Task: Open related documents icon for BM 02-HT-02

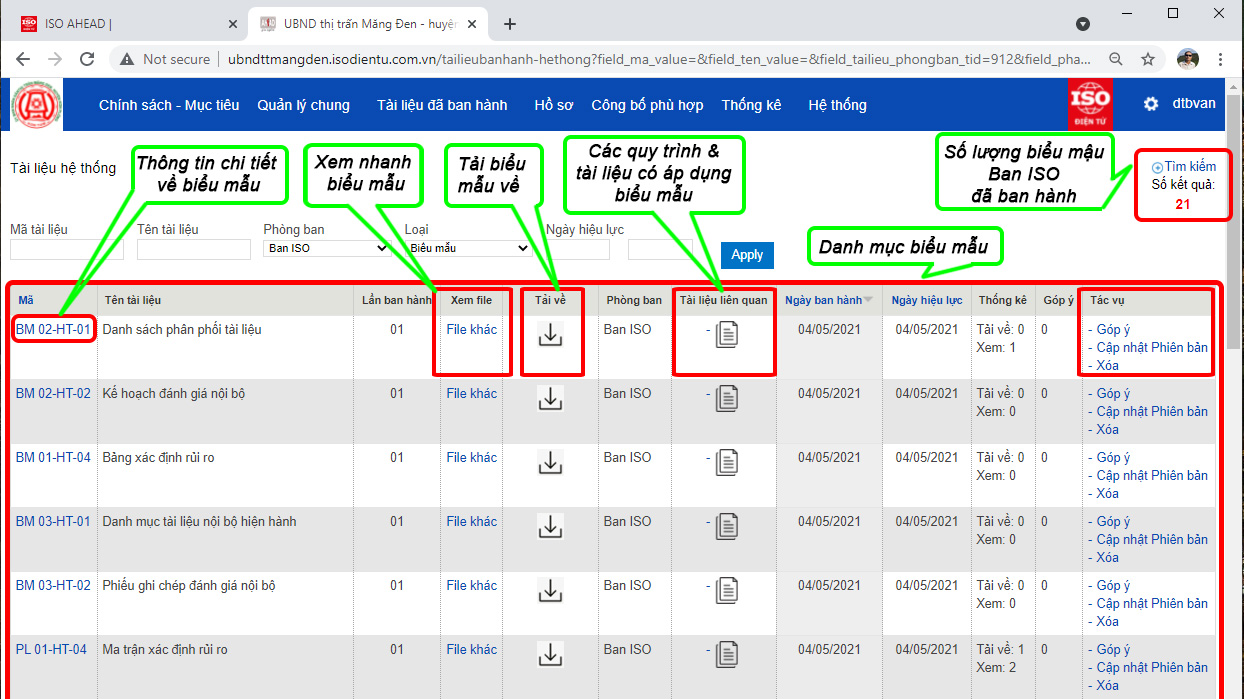Action: [x=727, y=399]
